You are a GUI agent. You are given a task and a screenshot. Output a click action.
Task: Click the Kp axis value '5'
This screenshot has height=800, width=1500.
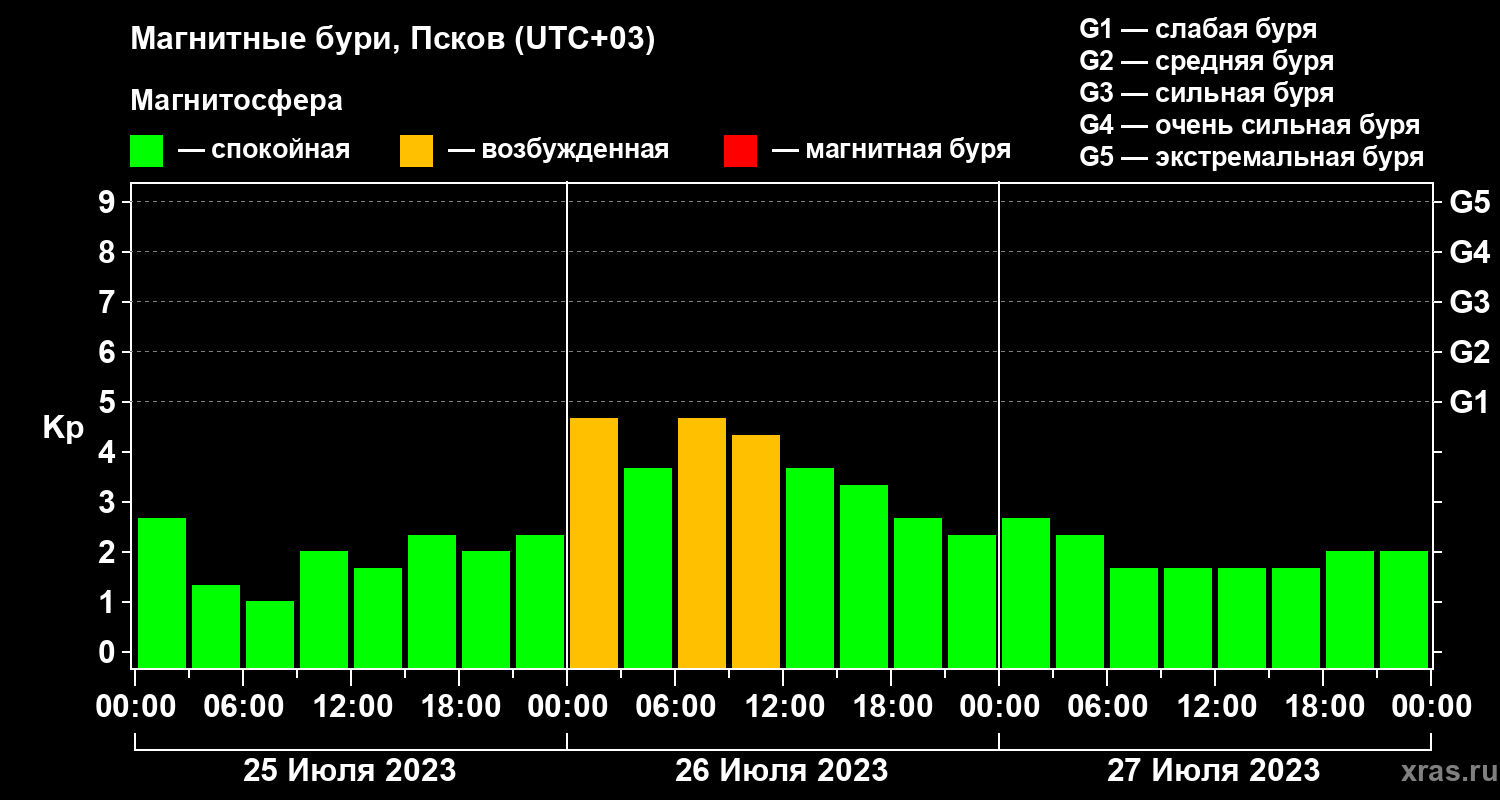point(109,402)
